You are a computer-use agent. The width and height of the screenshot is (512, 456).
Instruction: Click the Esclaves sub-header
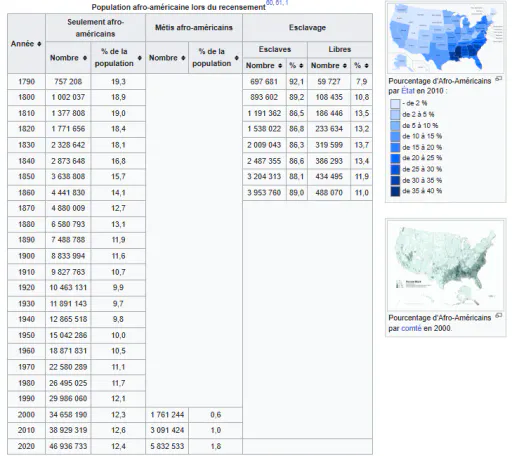(x=275, y=49)
